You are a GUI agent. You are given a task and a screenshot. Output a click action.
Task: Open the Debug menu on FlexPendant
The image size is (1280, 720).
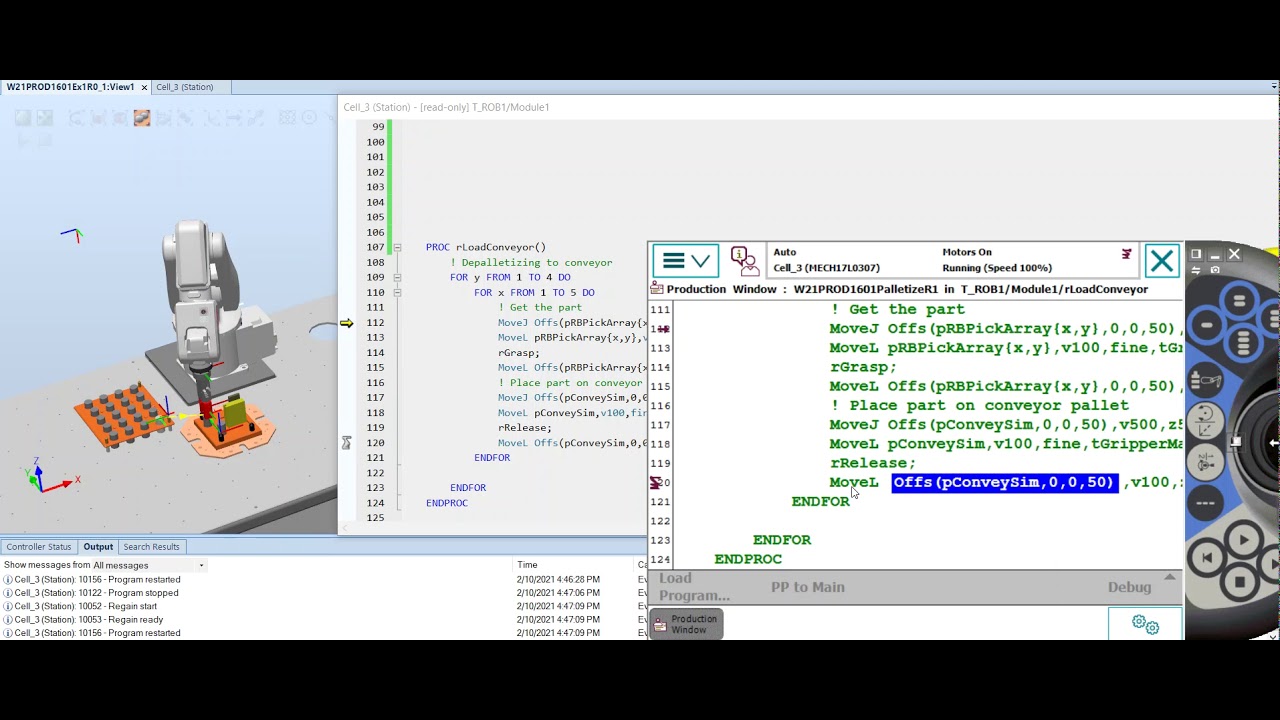tap(1130, 587)
